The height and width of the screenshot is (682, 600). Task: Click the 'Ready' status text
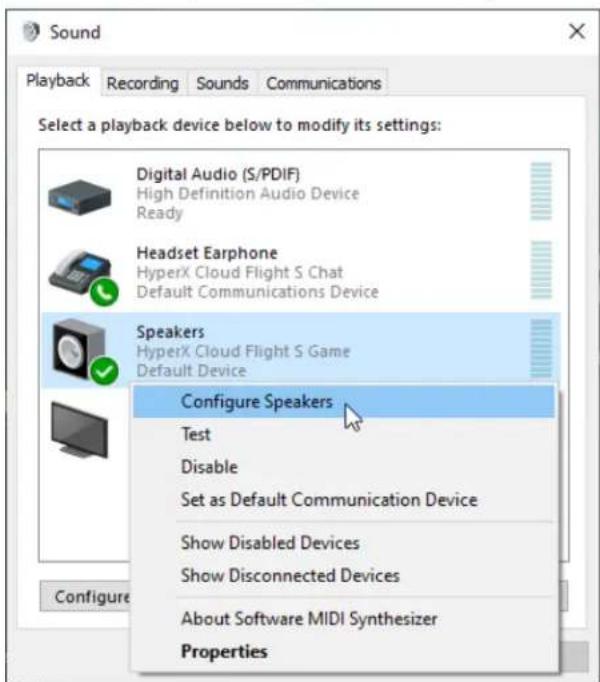(x=160, y=213)
